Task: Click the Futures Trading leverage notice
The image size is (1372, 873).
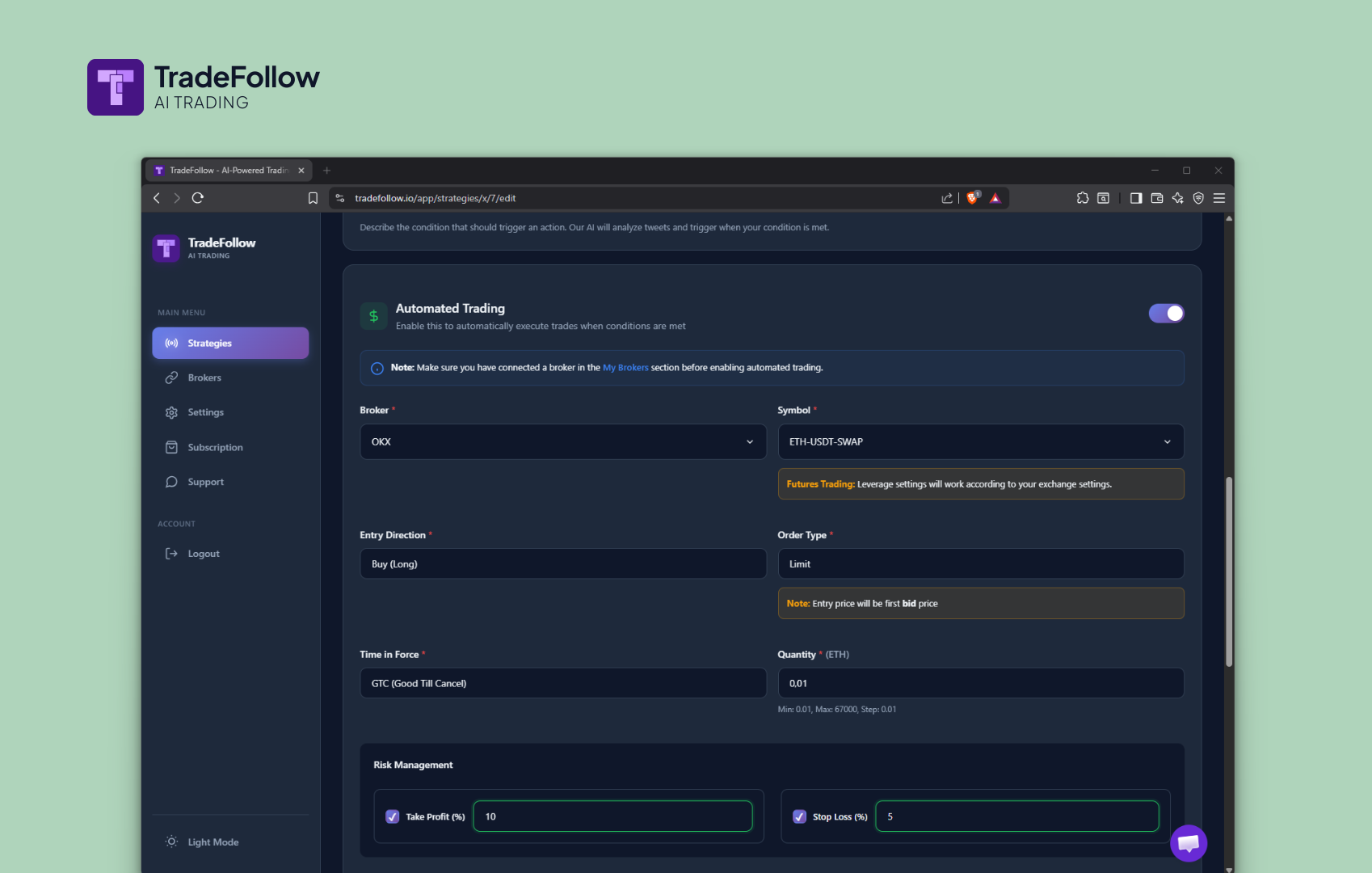Action: (981, 484)
